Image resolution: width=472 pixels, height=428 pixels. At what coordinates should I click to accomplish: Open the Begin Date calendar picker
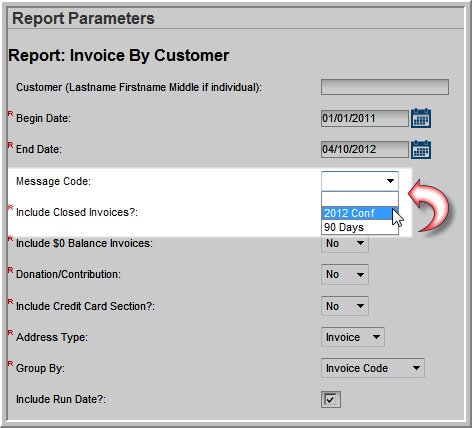[421, 118]
